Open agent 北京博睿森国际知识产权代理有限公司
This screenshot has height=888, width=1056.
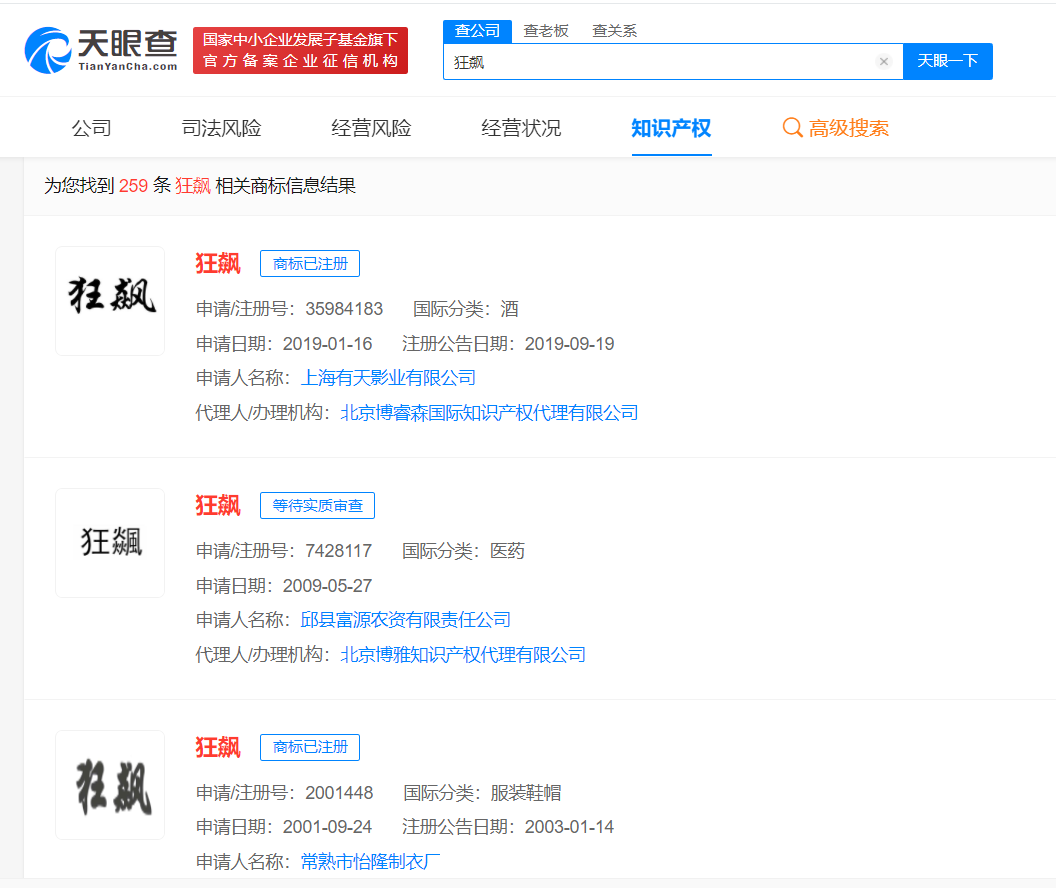point(490,413)
